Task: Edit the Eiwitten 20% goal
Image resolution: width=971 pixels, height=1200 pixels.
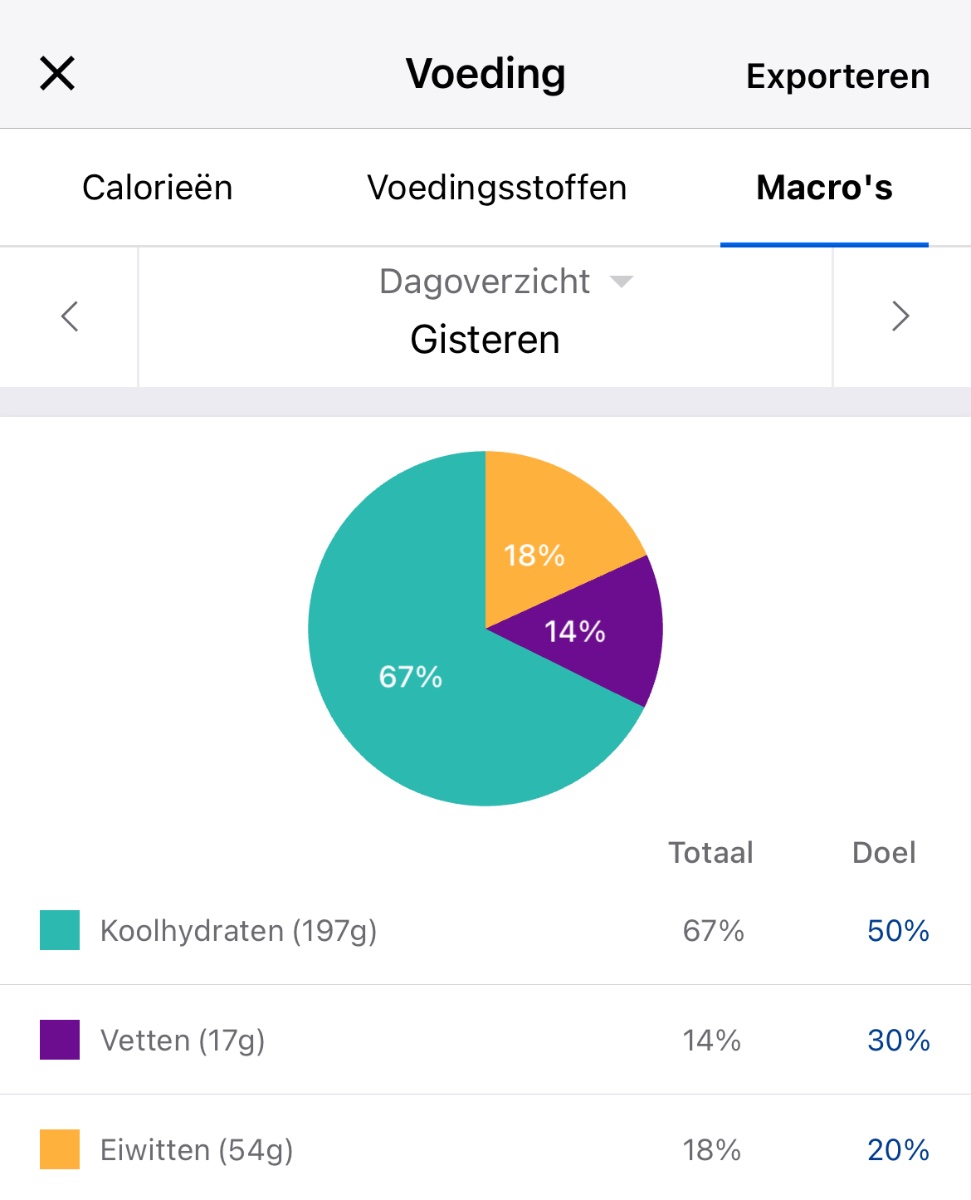Action: tap(898, 1150)
